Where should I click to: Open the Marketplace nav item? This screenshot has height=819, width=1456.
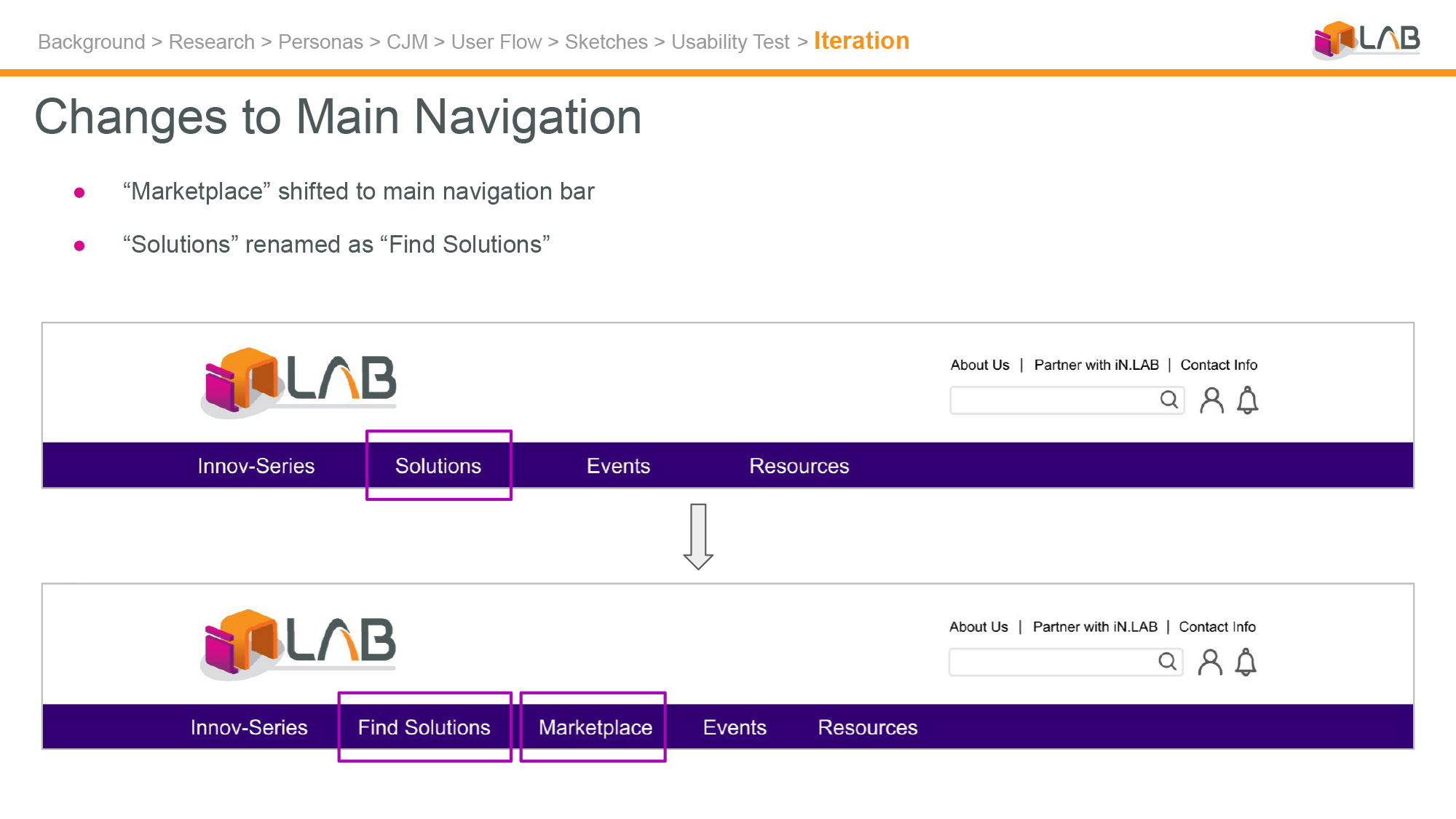point(595,727)
